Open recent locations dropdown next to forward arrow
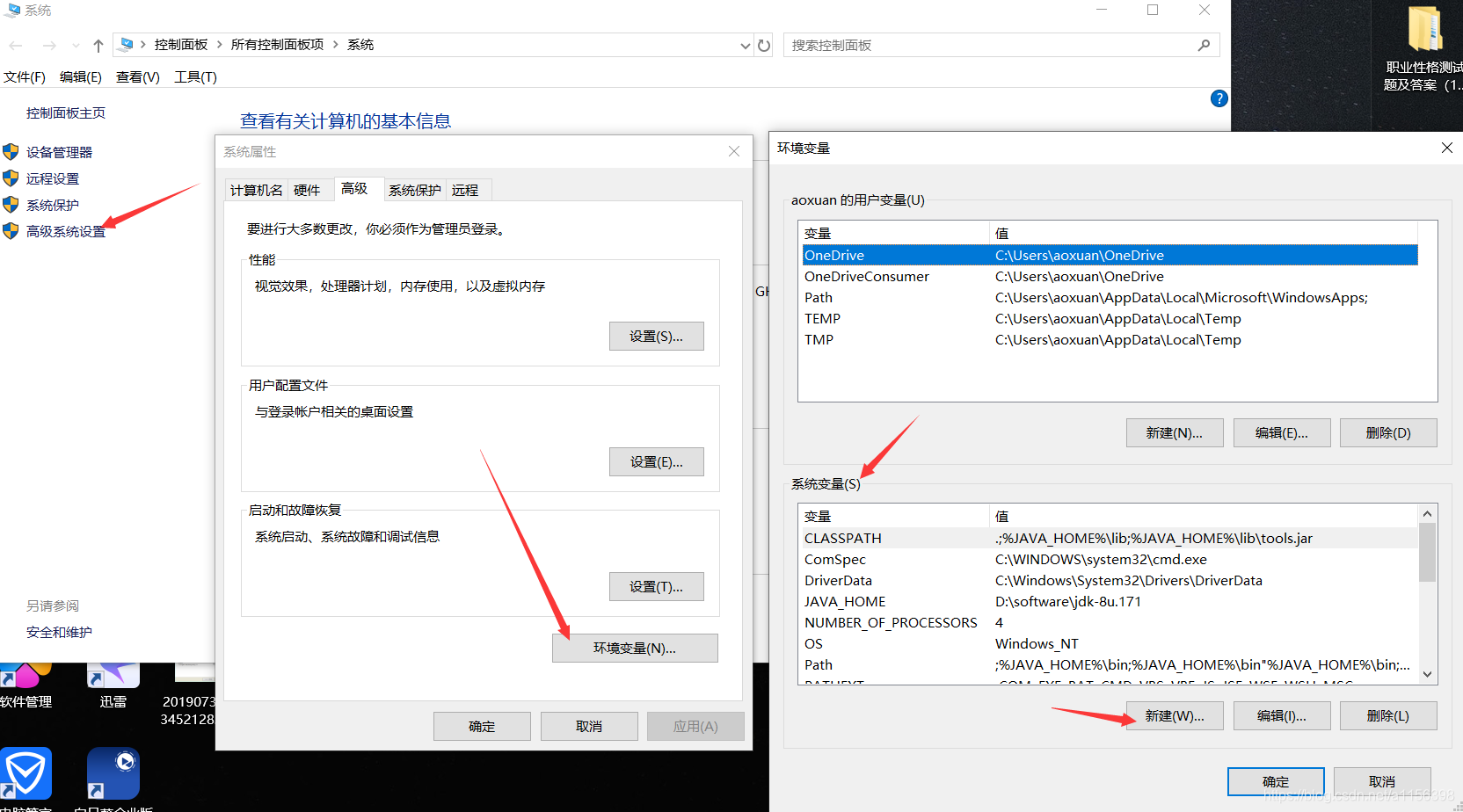Image resolution: width=1463 pixels, height=812 pixels. pyautogui.click(x=76, y=46)
